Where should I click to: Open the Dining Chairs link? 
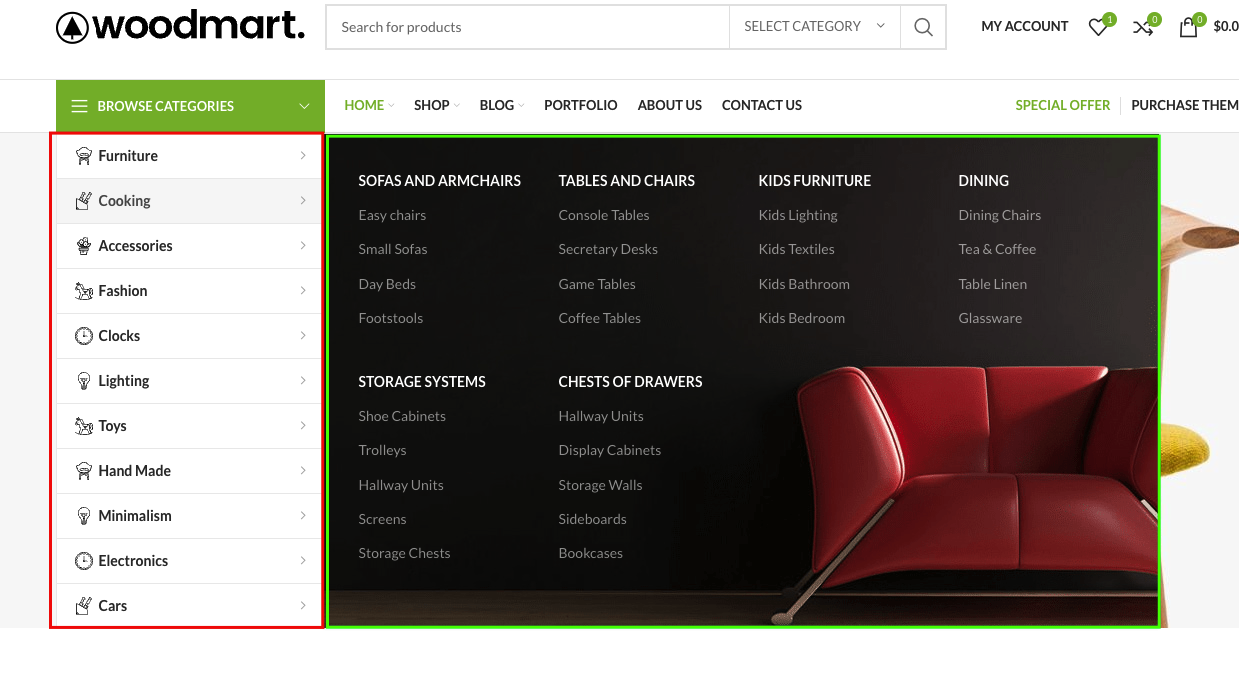click(x=1000, y=215)
